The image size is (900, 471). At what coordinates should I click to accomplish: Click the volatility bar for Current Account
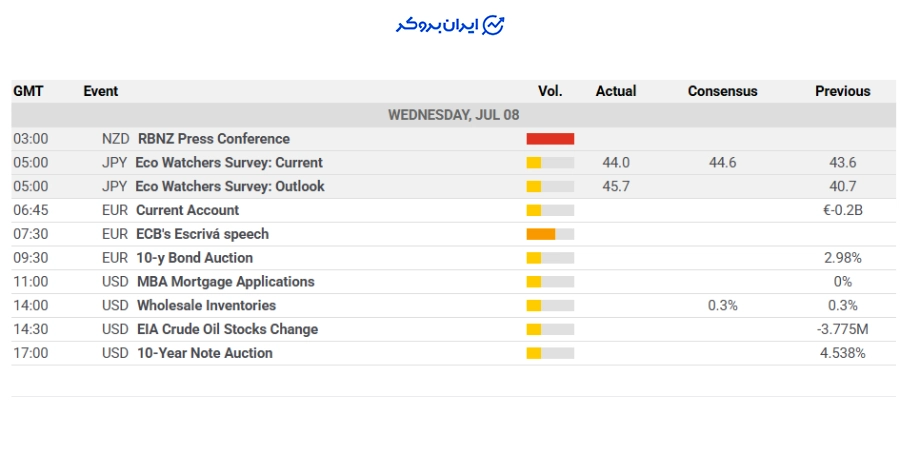pyautogui.click(x=550, y=211)
